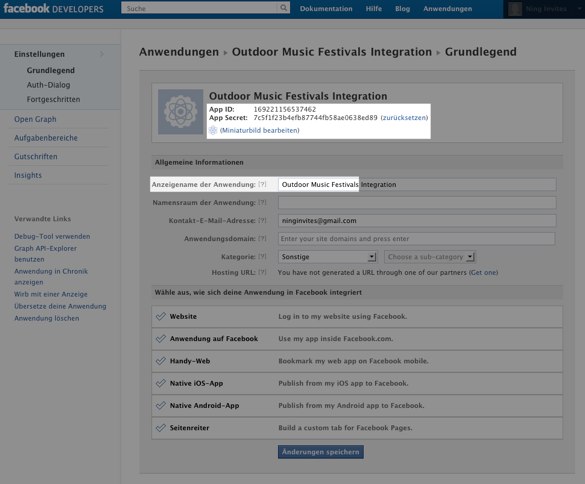The height and width of the screenshot is (484, 585).
Task: Toggle the Seitenreiter checkmark
Action: pyautogui.click(x=161, y=428)
